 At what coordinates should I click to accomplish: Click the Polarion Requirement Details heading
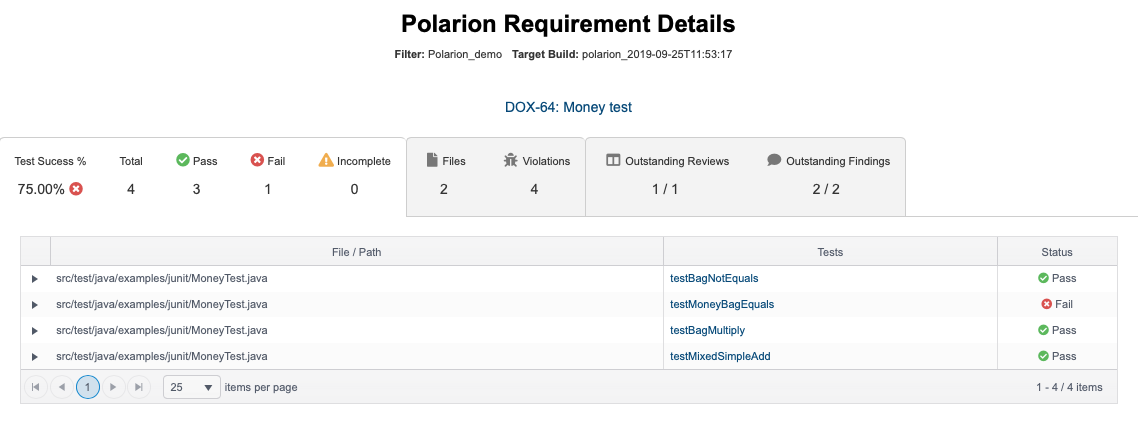click(568, 24)
